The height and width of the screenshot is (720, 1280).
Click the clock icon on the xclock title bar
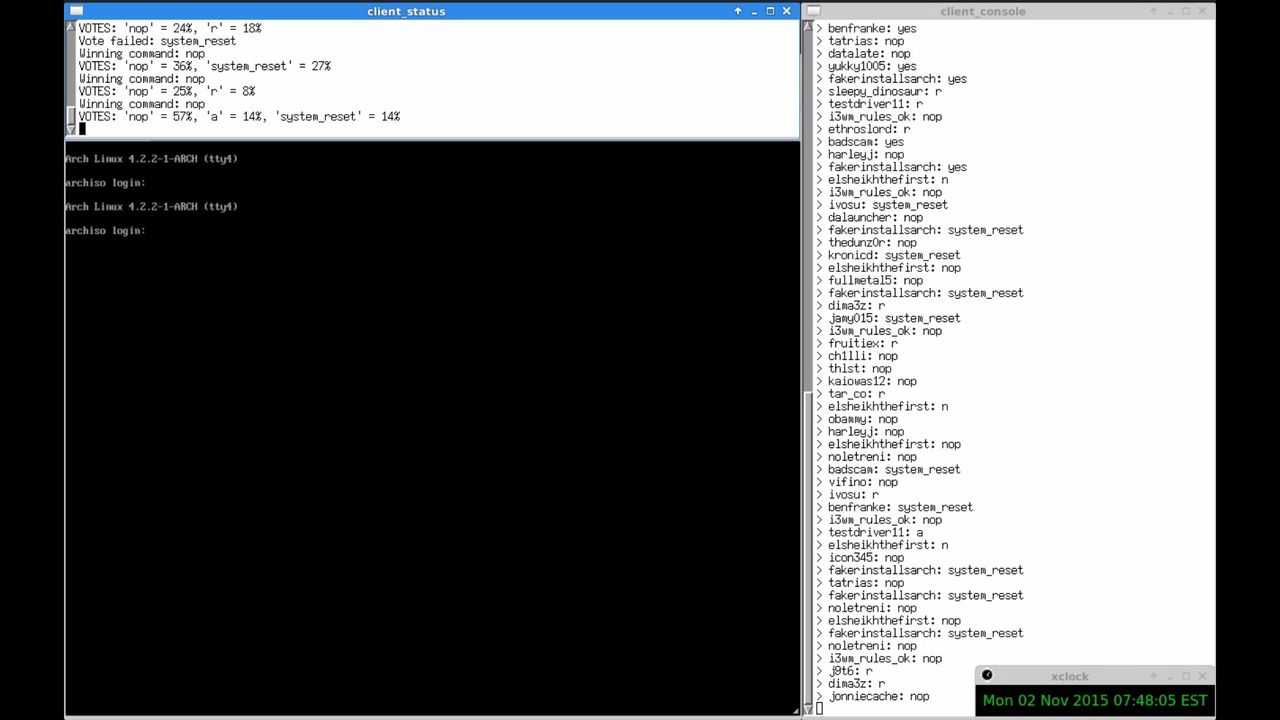[x=987, y=675]
